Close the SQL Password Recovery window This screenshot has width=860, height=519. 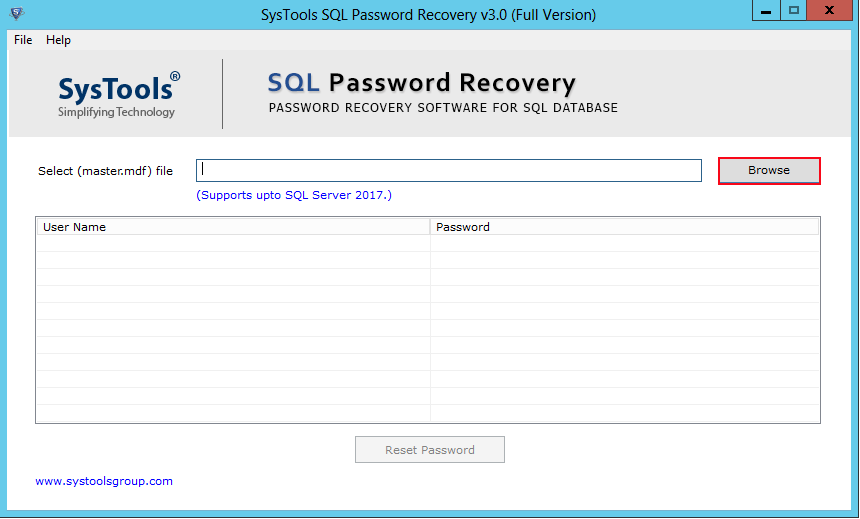coord(832,11)
